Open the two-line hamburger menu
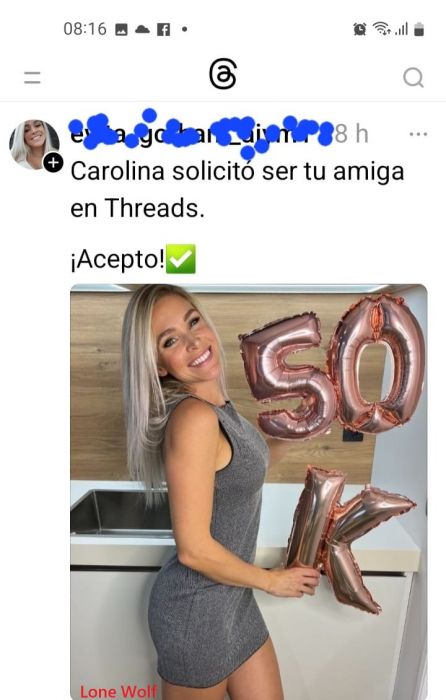This screenshot has height=700, width=446. 32,78
